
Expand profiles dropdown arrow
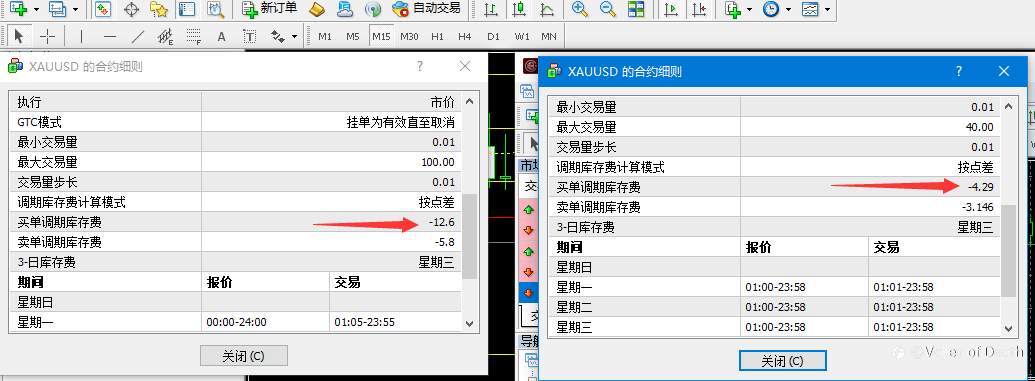coord(75,9)
